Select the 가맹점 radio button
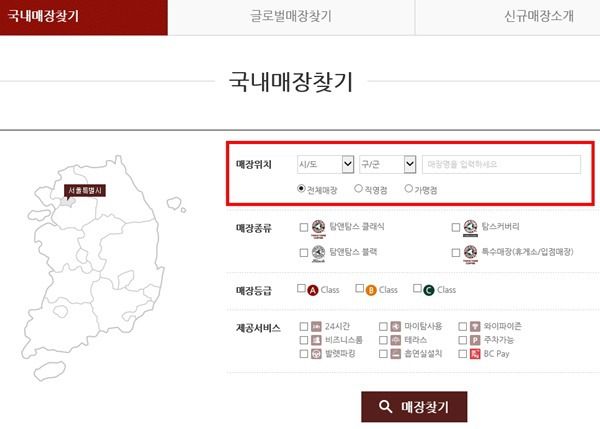This screenshot has width=600, height=429. [x=409, y=188]
